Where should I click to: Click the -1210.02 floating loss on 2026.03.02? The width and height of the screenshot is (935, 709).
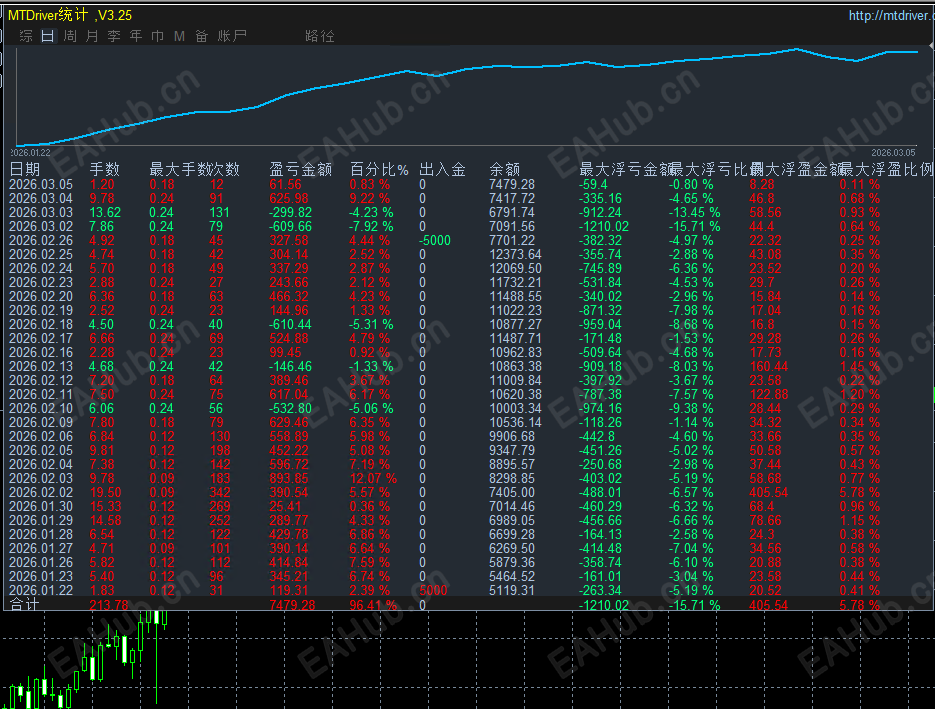[604, 226]
